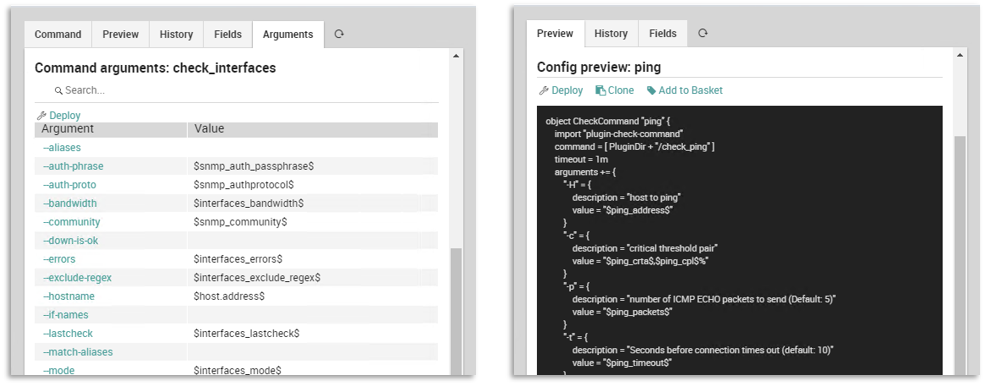The image size is (985, 383).
Task: Click the $snmp_community$ value
Action: (x=241, y=222)
